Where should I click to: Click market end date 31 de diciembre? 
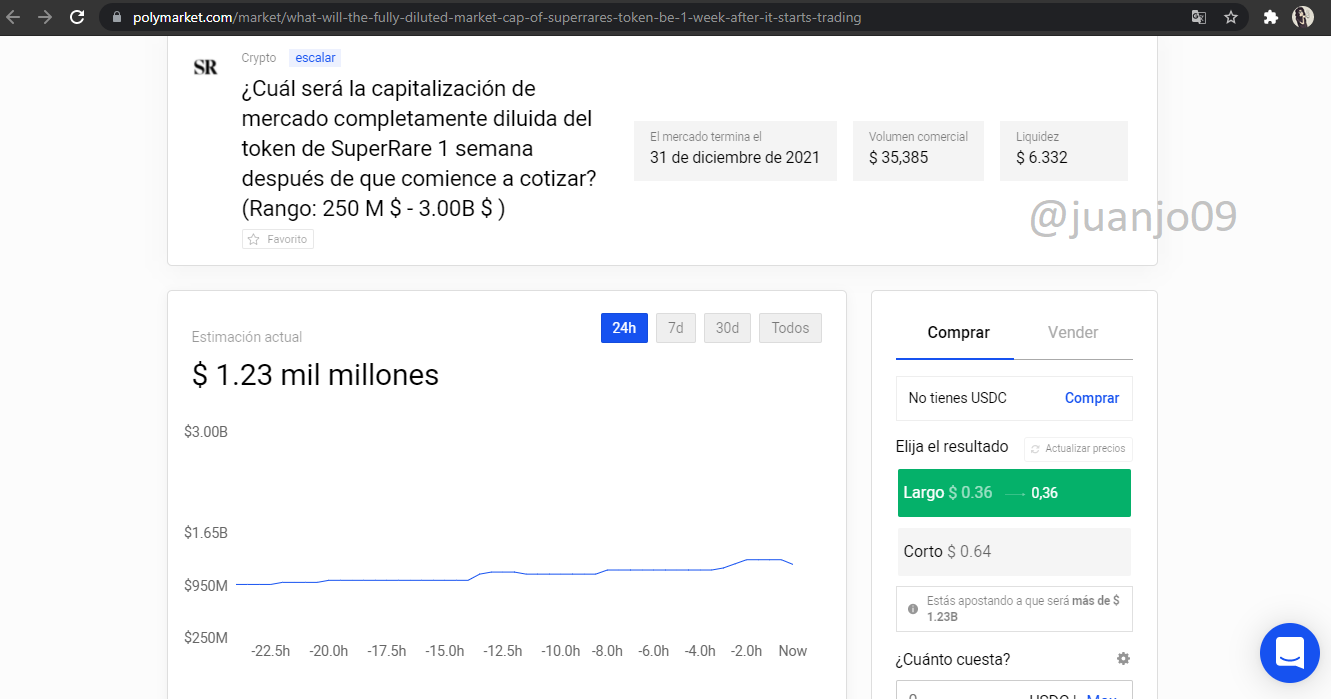(x=735, y=157)
